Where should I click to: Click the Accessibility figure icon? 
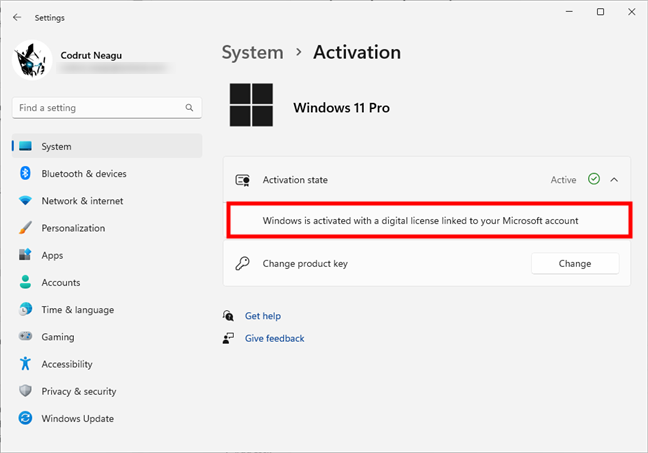(25, 363)
